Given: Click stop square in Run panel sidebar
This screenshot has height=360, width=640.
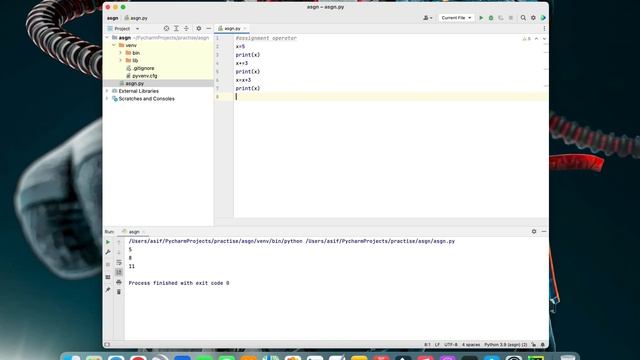Looking at the screenshot, I should [x=108, y=264].
